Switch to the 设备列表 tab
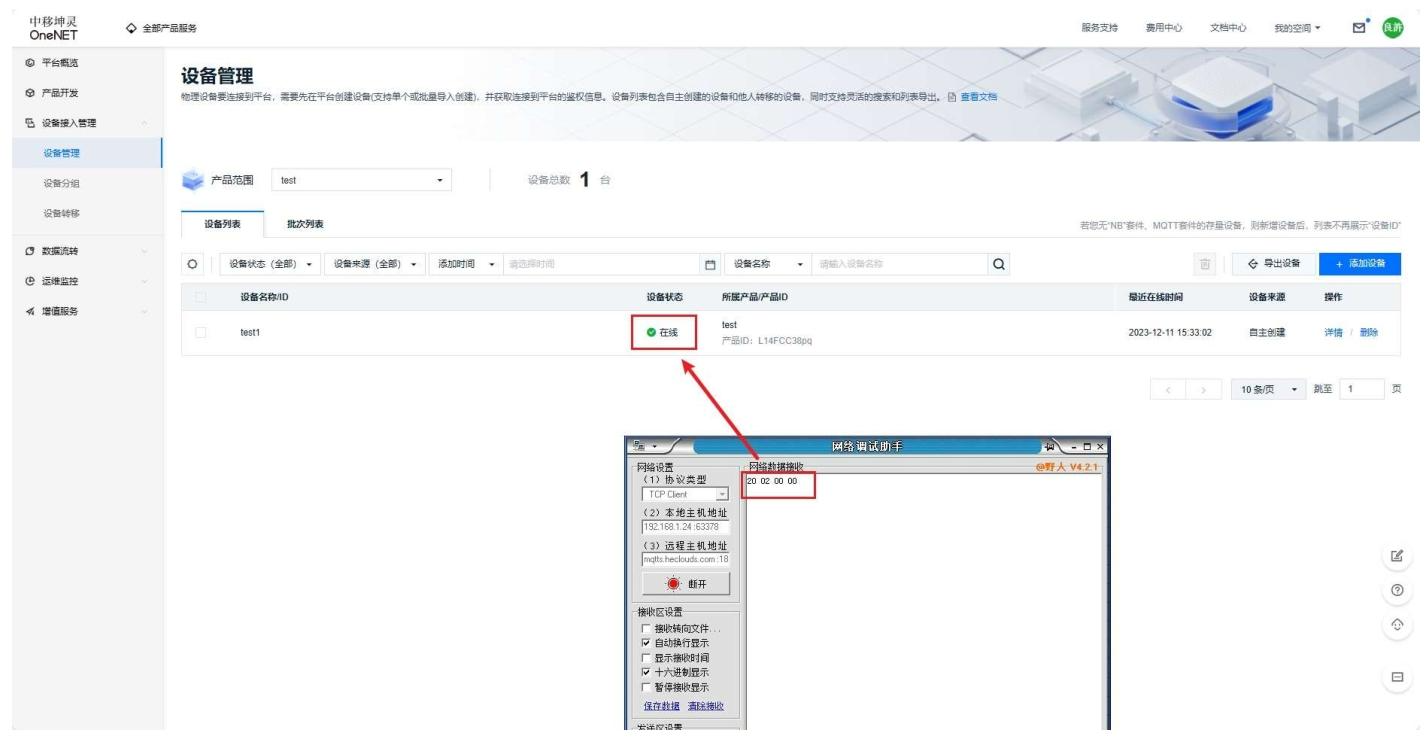 [x=222, y=224]
